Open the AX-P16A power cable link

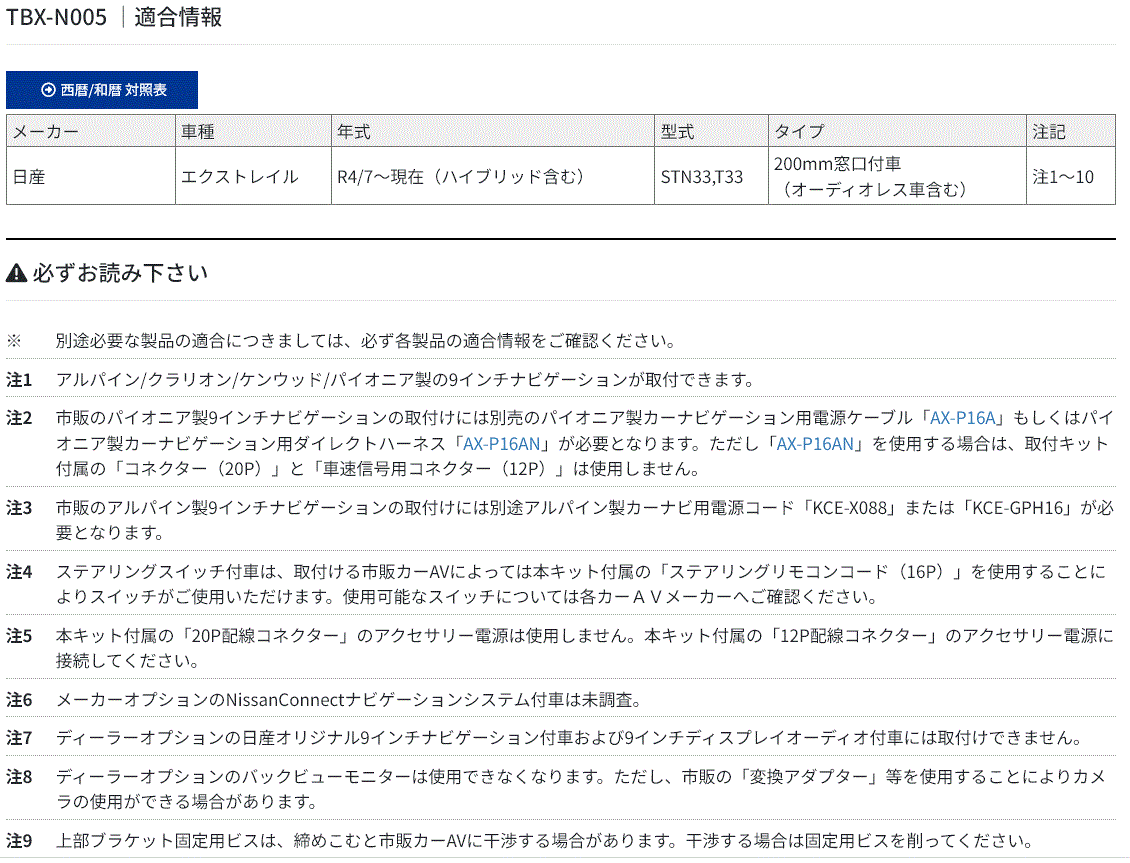click(x=966, y=418)
